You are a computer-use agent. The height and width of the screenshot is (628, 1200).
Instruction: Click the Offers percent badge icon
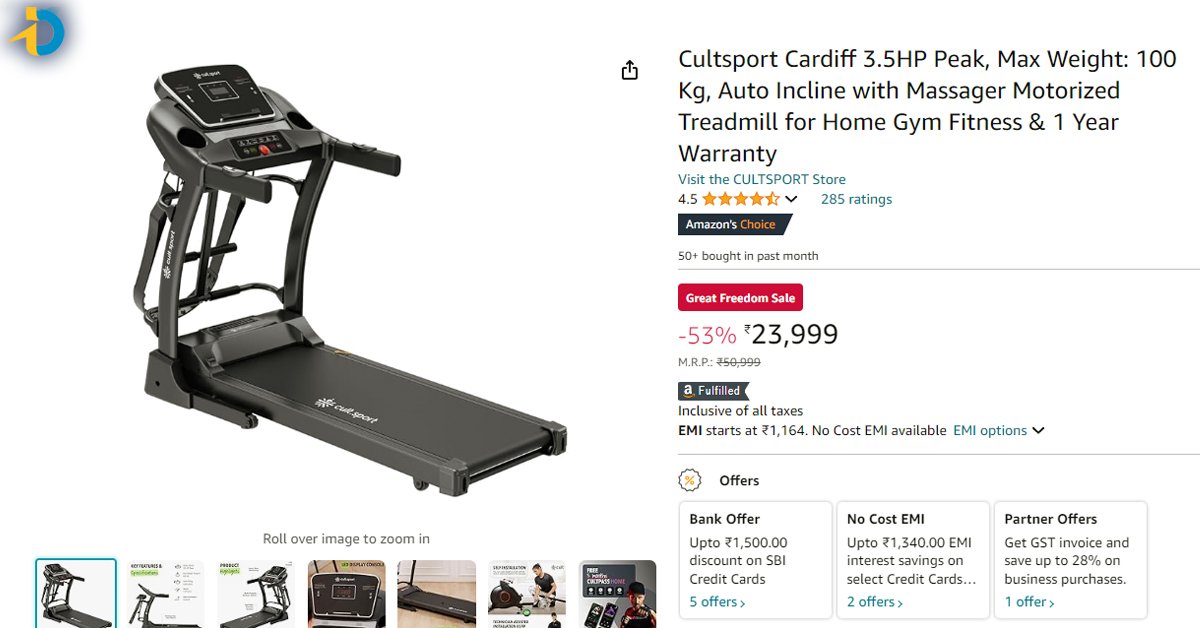(x=689, y=480)
